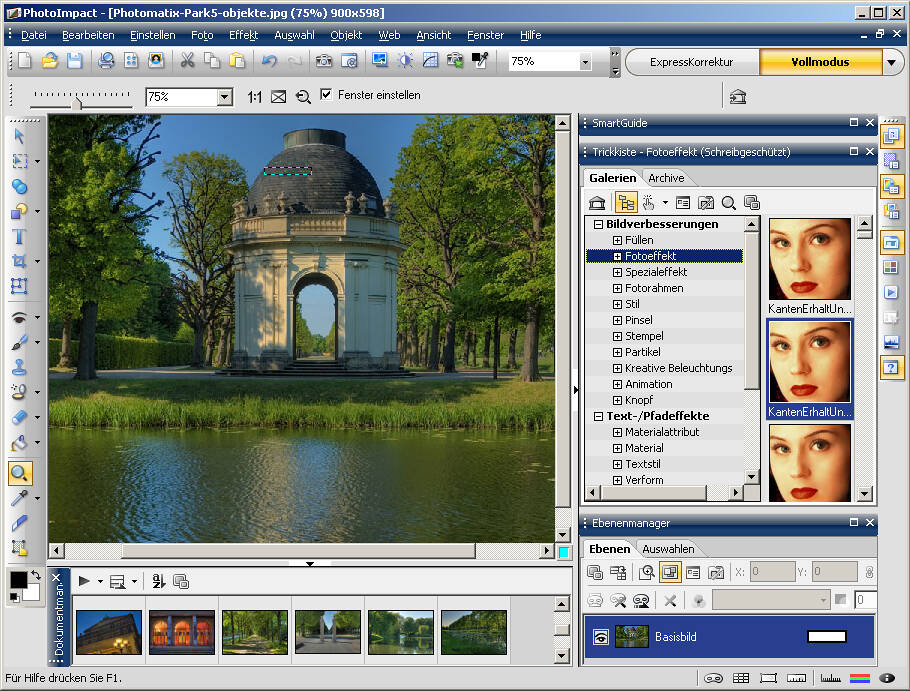Switch to the Archive tab
The height and width of the screenshot is (691, 910).
point(666,178)
